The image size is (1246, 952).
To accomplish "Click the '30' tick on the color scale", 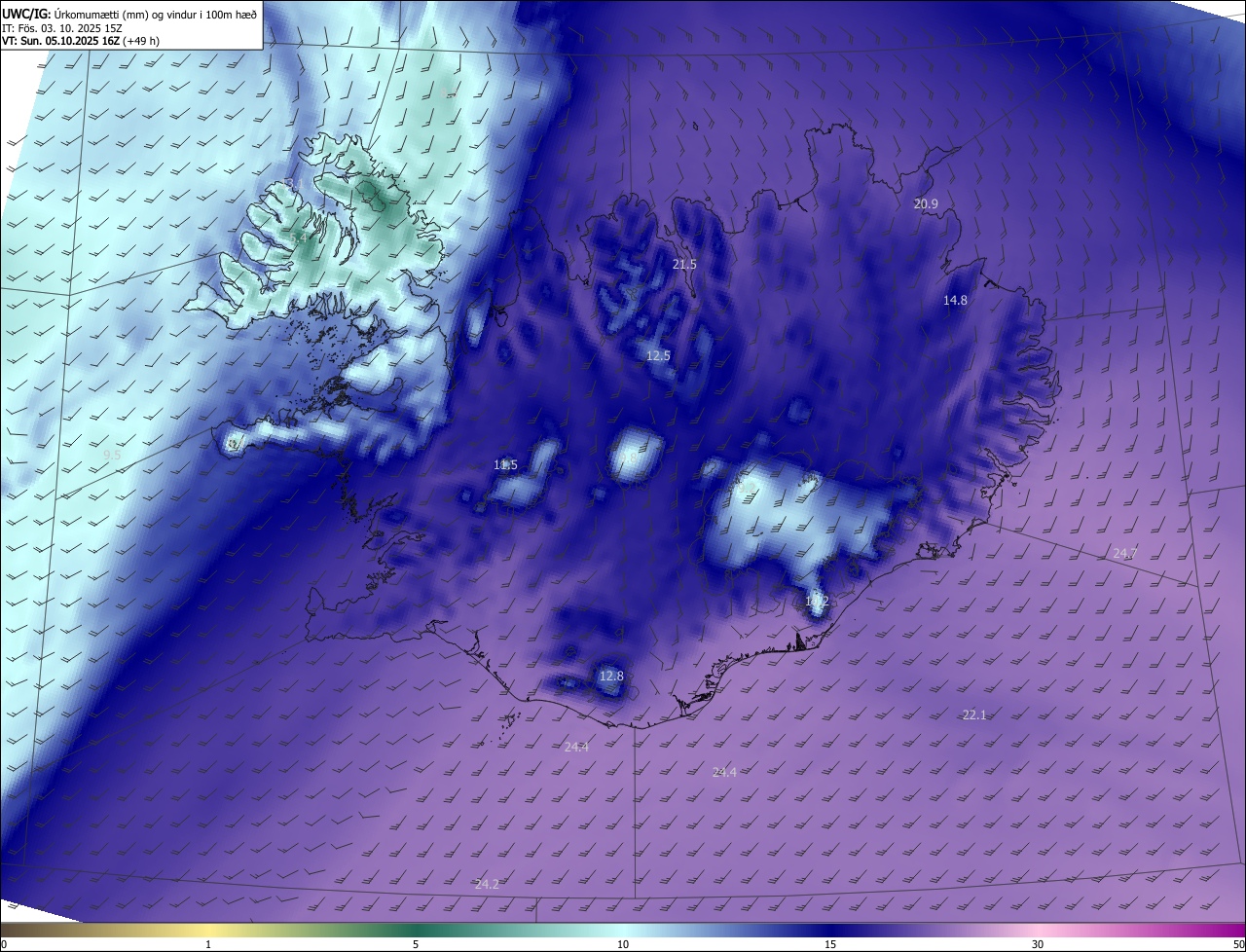I will click(x=1038, y=945).
